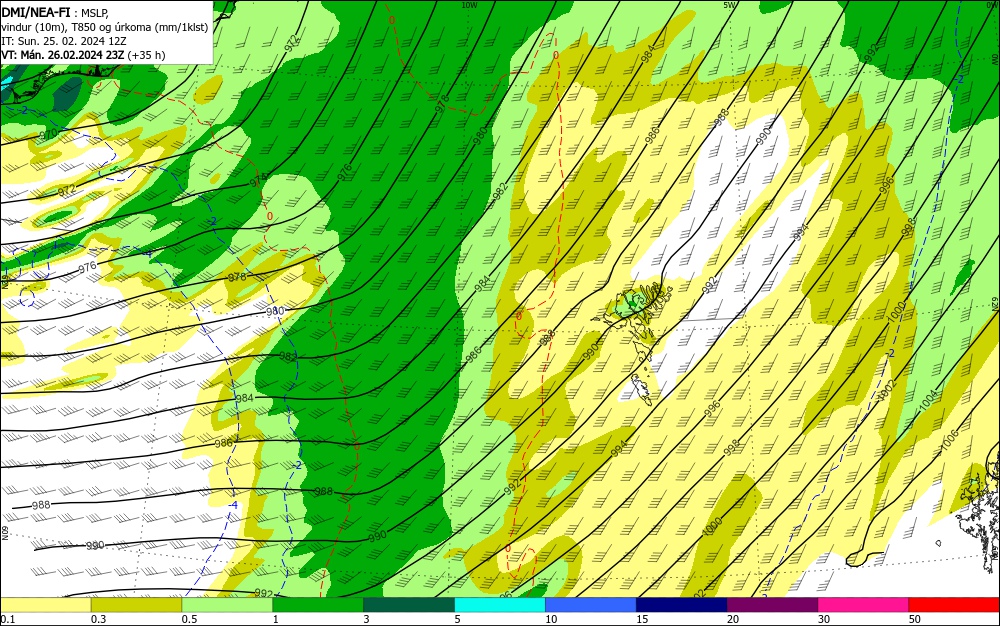Screen dimensions: 1000x626
Task: Click the "1002" isobar label
Action: pyautogui.click(x=887, y=391)
